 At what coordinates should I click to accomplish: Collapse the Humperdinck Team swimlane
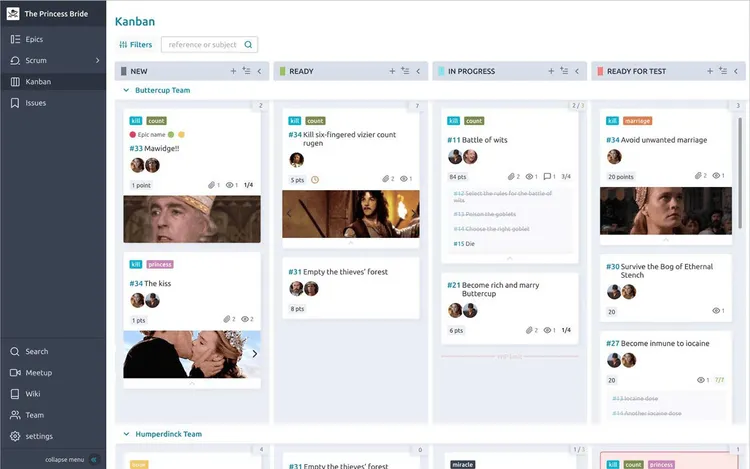[x=126, y=434]
